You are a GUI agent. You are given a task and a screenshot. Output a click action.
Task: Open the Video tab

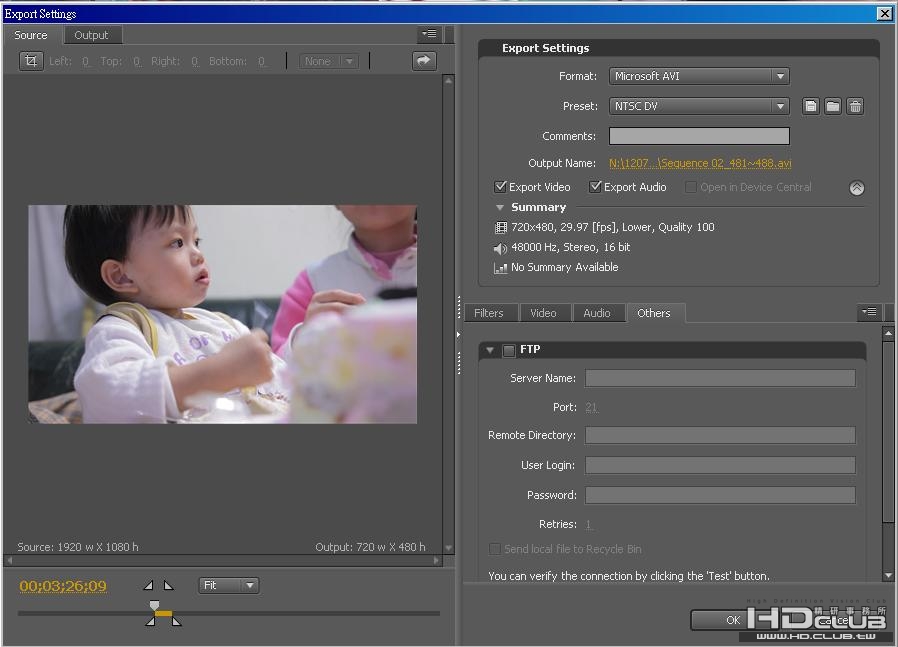[x=543, y=313]
